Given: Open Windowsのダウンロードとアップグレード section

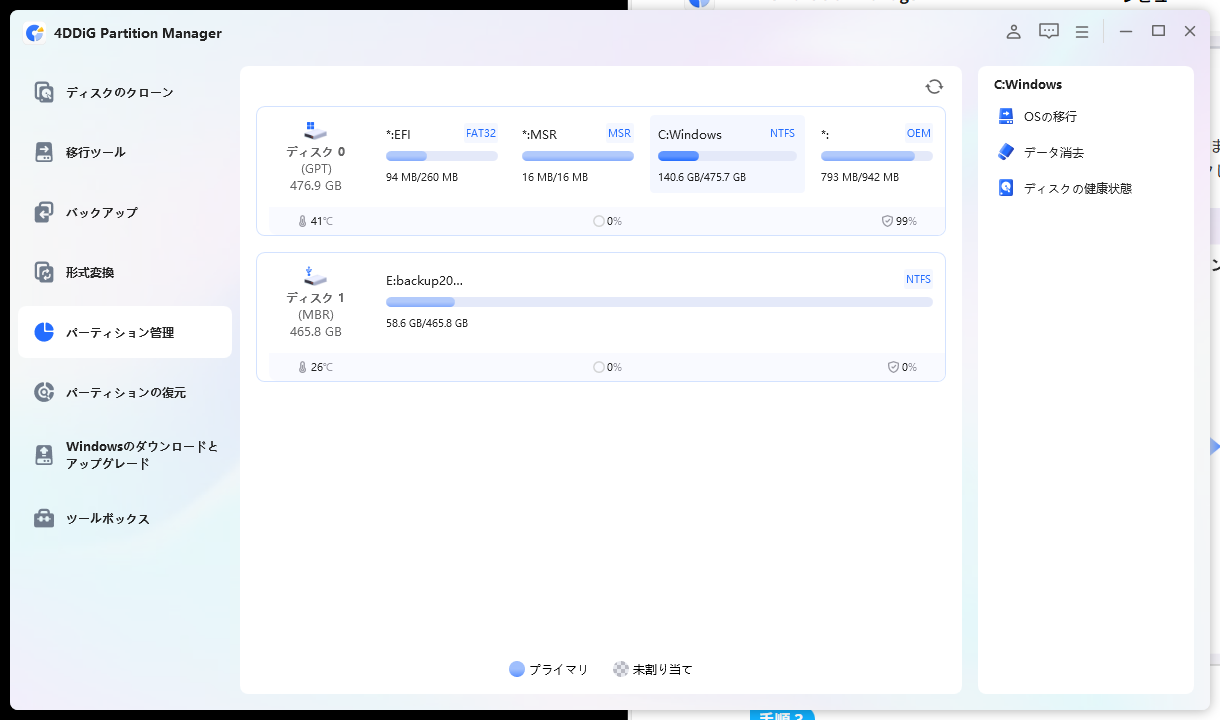Looking at the screenshot, I should pos(142,455).
